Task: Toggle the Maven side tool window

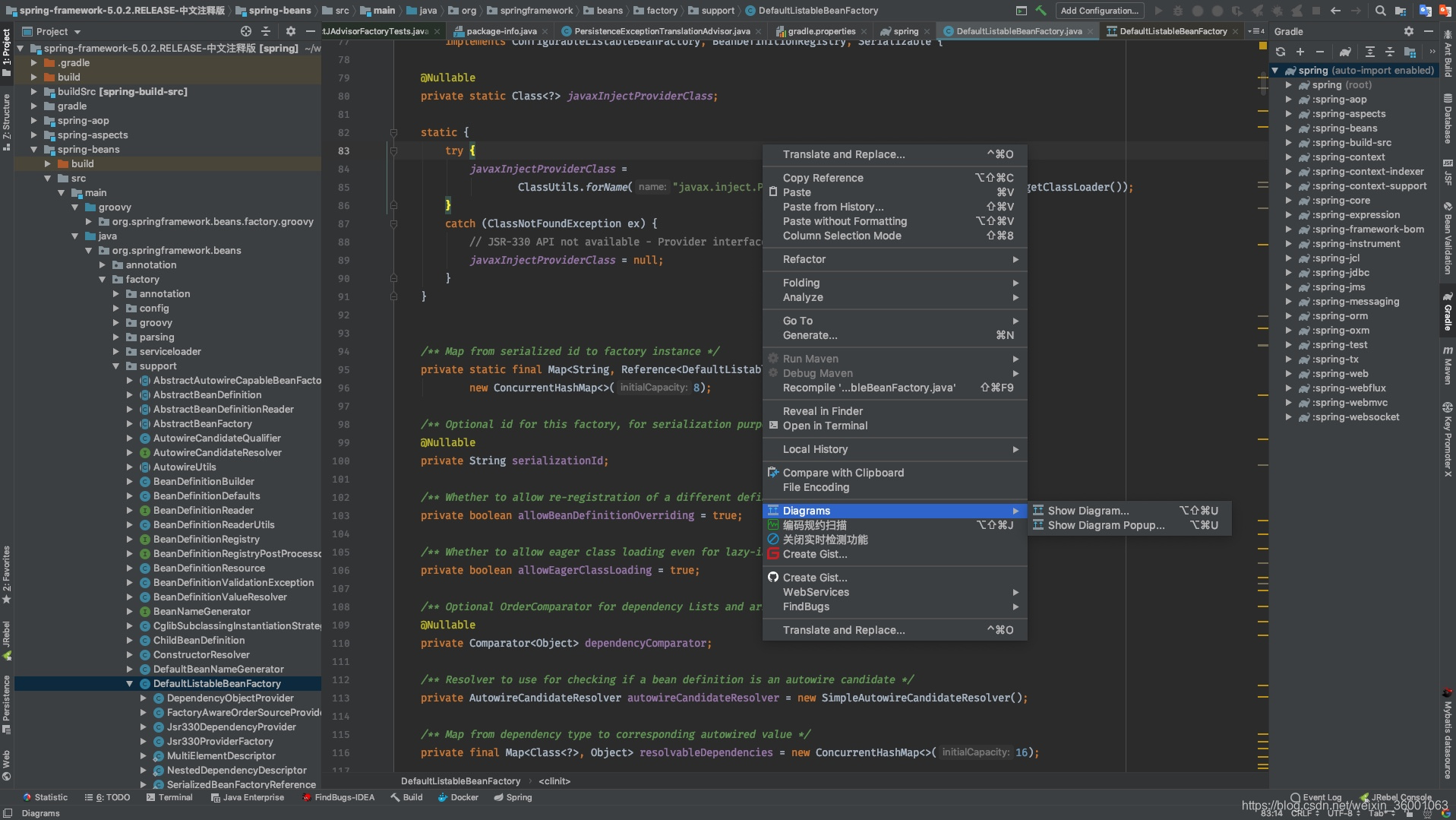Action: [1448, 366]
